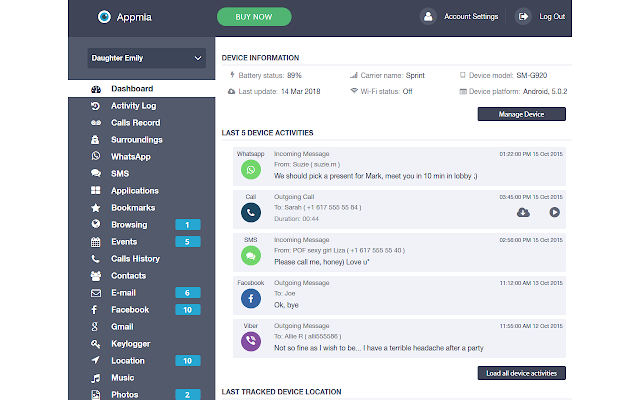The height and width of the screenshot is (400, 640).
Task: Open the Account Settings link
Action: click(471, 17)
